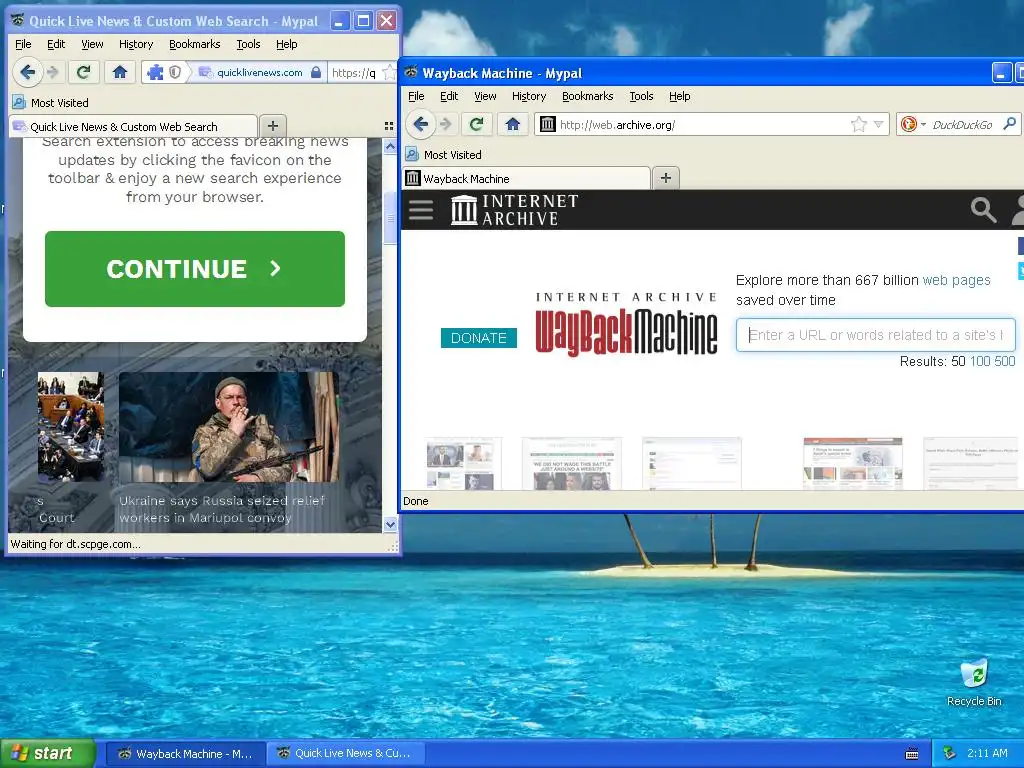Click Wayback URL search input field
The width and height of the screenshot is (1024, 768).
876,335
